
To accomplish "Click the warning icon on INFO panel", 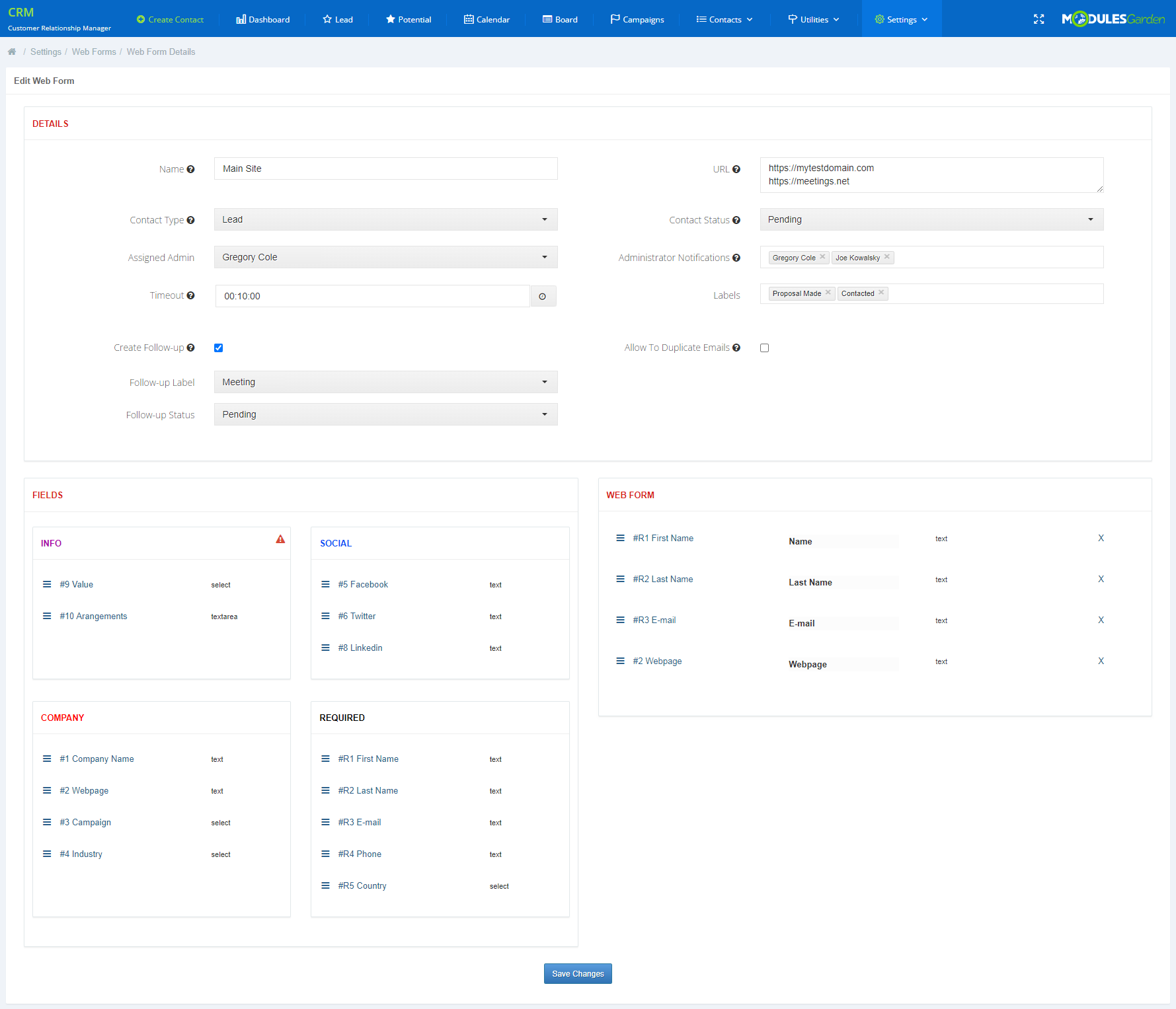I will point(280,540).
